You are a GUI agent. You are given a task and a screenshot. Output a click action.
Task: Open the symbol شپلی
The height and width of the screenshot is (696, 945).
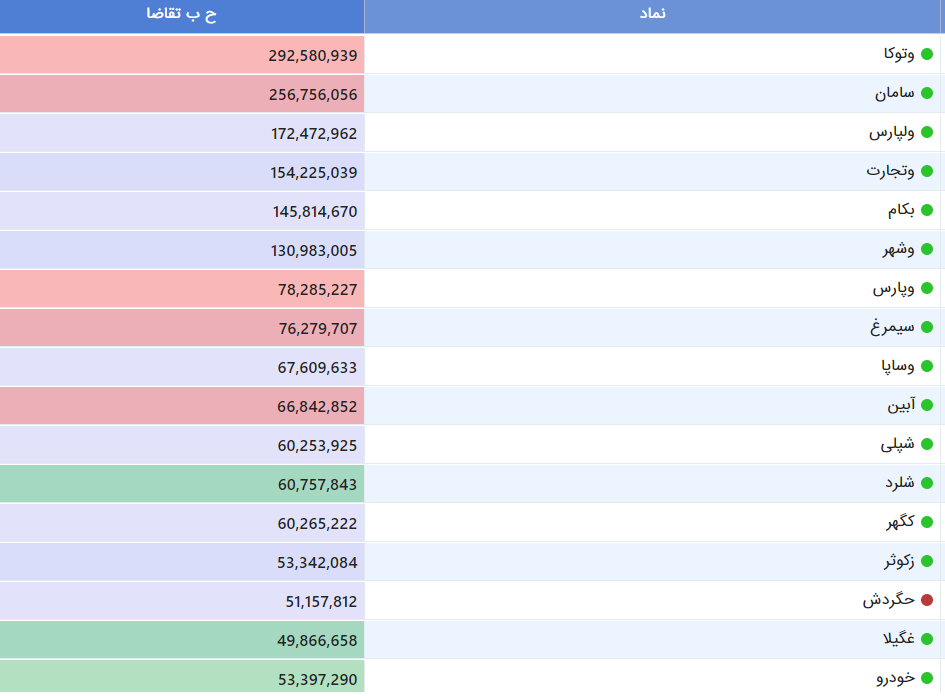897,444
